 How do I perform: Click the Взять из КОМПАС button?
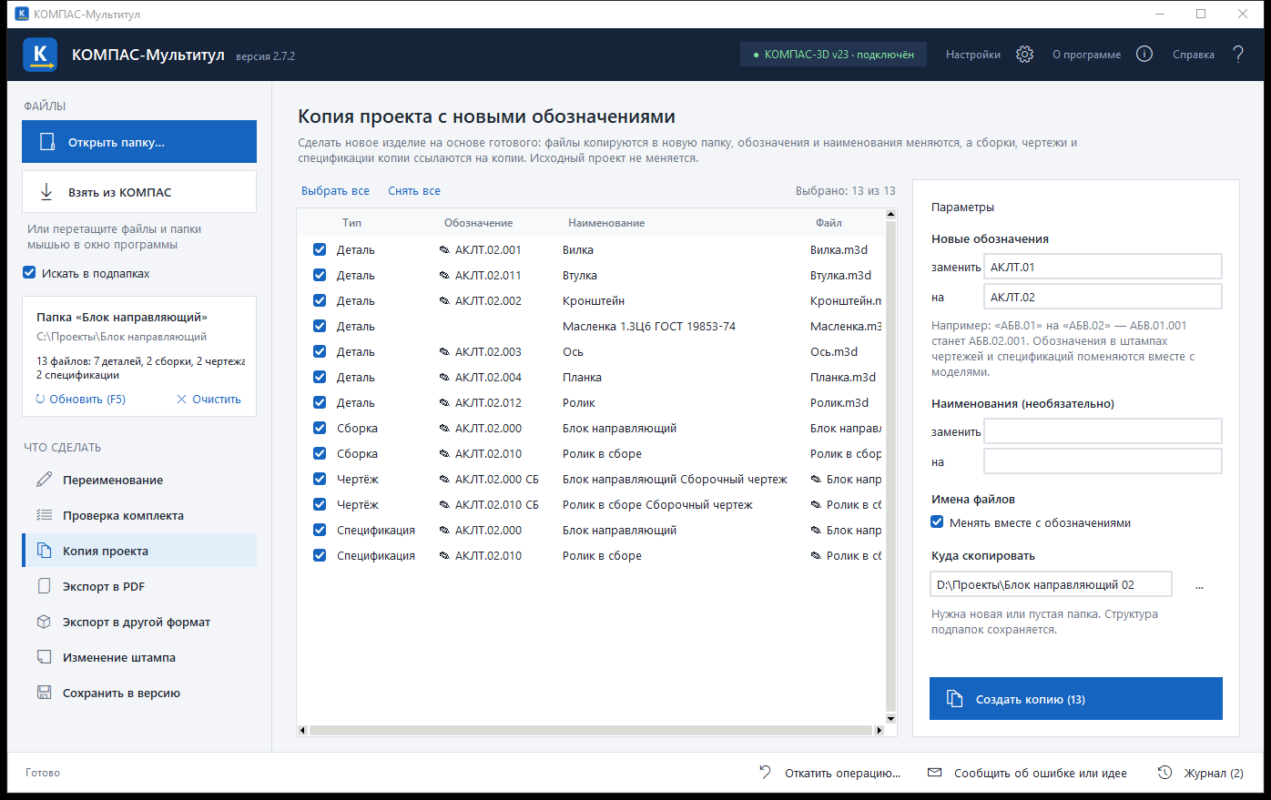pos(140,192)
